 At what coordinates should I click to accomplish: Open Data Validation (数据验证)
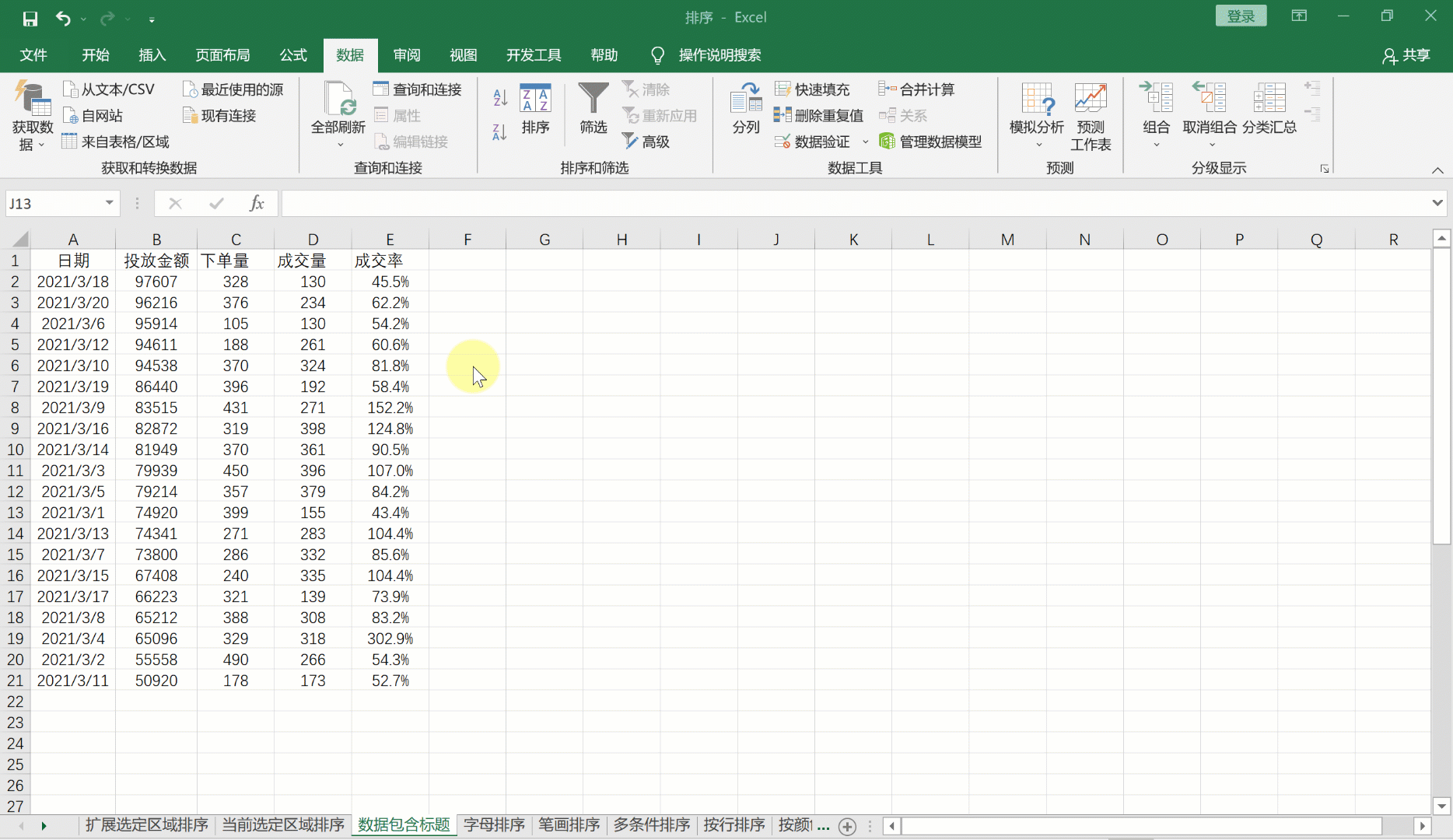pos(813,142)
